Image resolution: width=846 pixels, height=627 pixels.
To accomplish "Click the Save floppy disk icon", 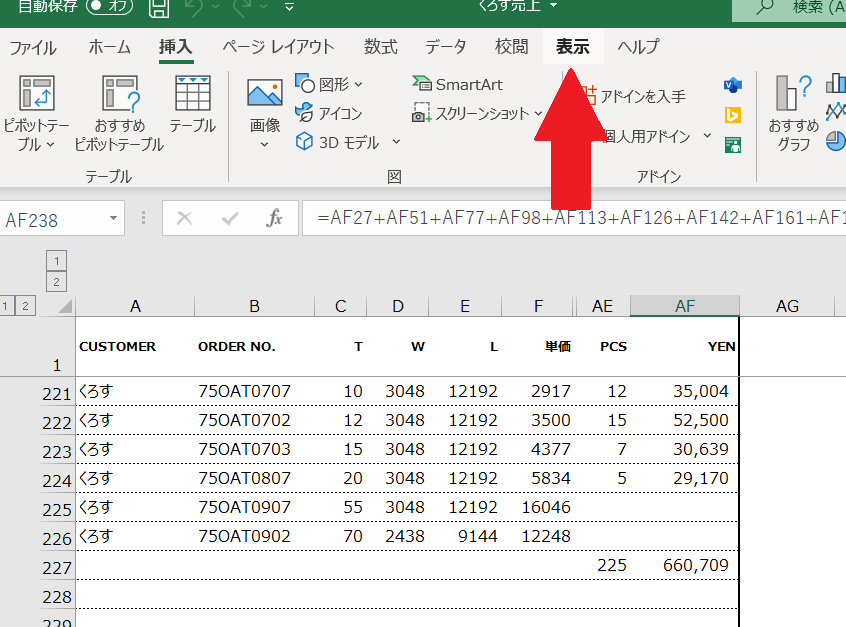I will (159, 8).
